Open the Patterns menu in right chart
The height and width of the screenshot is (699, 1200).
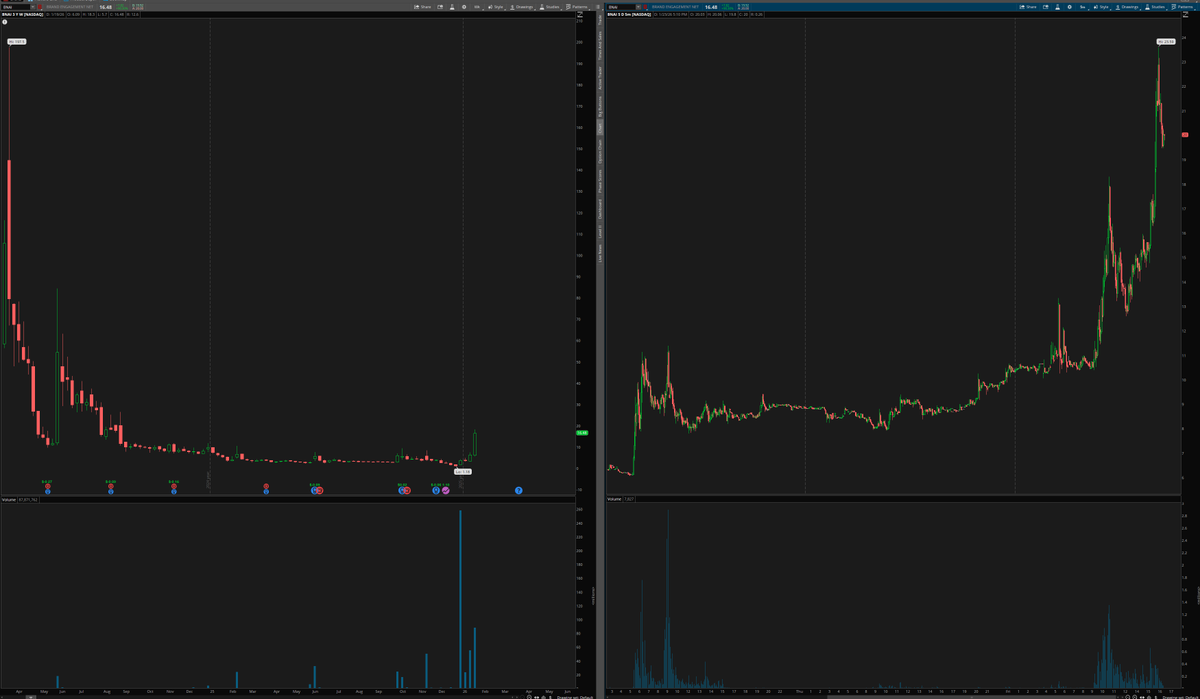click(1183, 7)
